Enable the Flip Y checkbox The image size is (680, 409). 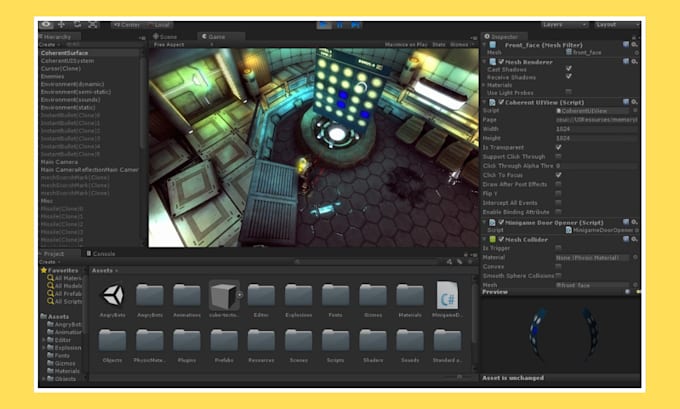click(x=559, y=193)
